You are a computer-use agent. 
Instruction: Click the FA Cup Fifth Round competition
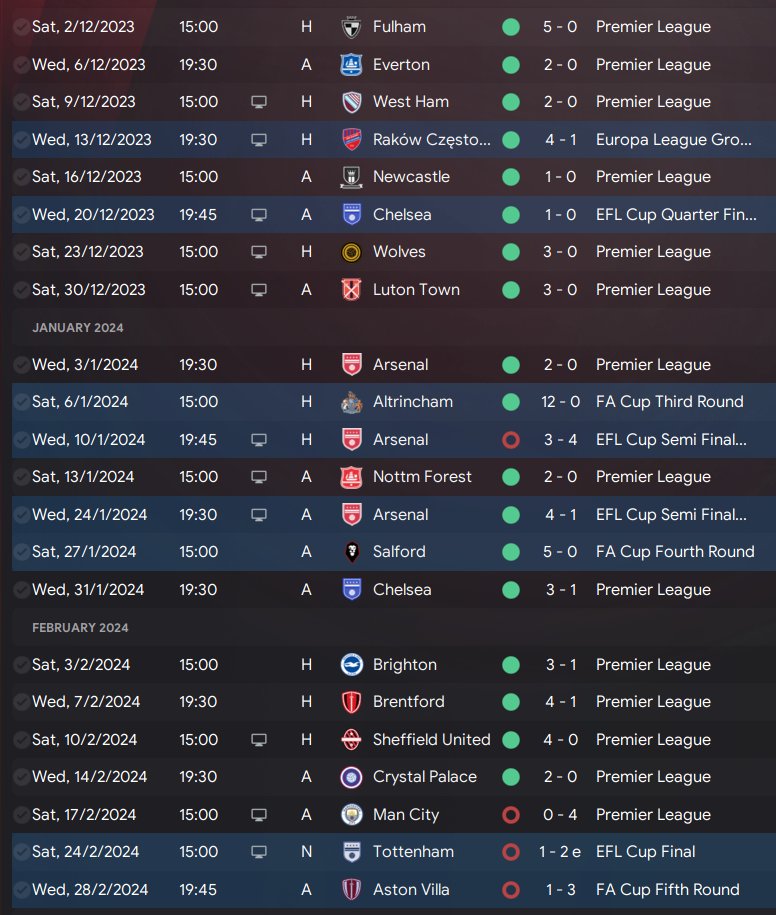[x=667, y=890]
